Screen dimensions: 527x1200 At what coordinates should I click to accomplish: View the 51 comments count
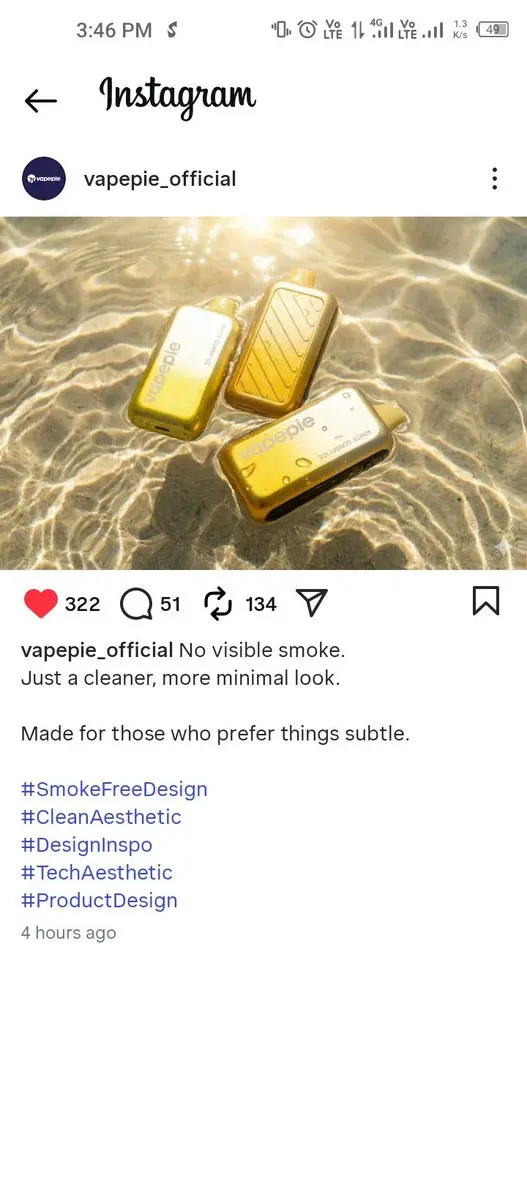[x=170, y=604]
